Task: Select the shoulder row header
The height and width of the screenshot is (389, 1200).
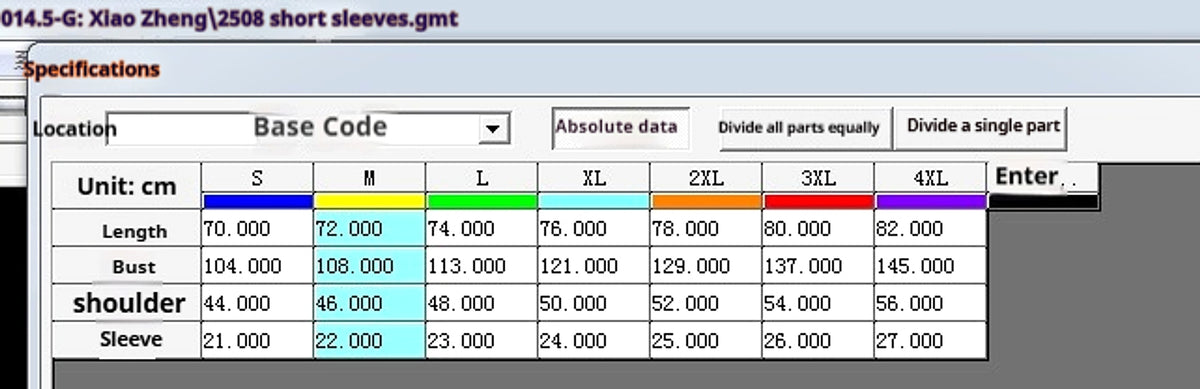Action: pyautogui.click(x=127, y=303)
